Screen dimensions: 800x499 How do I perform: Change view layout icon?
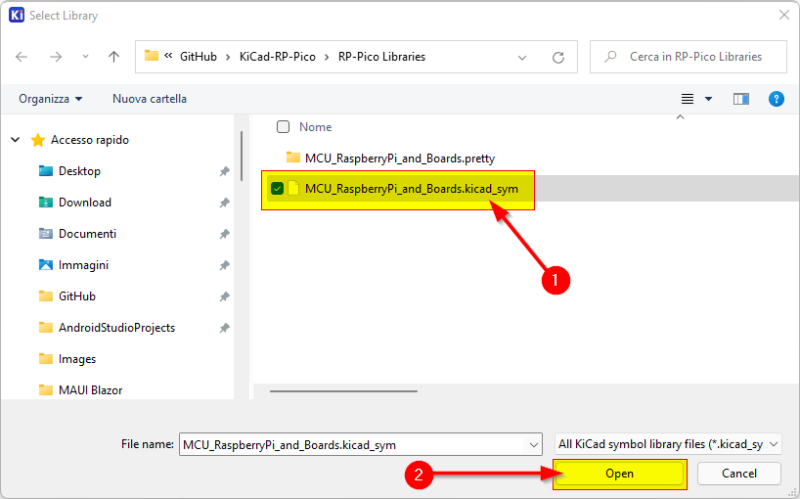[688, 99]
